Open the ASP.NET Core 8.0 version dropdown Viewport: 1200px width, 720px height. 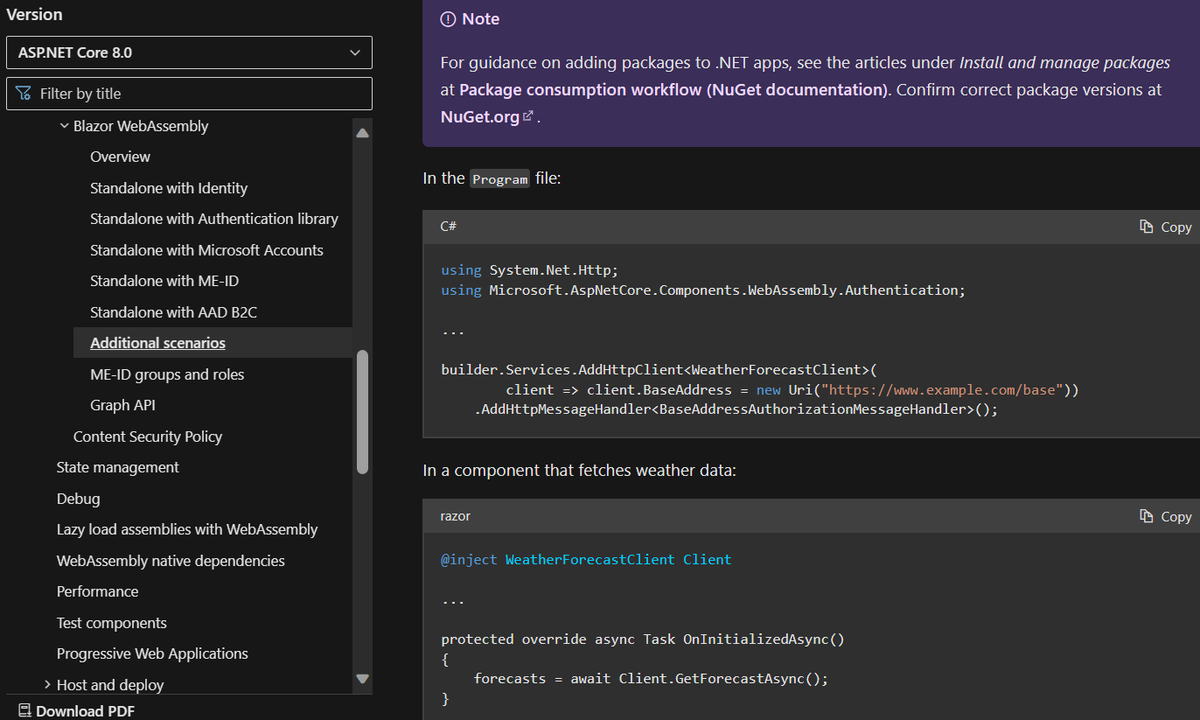189,52
